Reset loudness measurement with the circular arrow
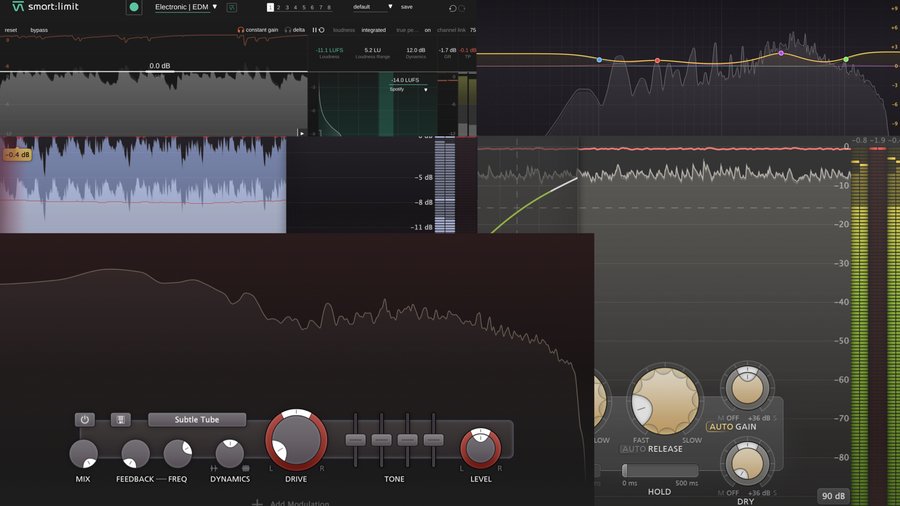The image size is (900, 506). point(321,30)
